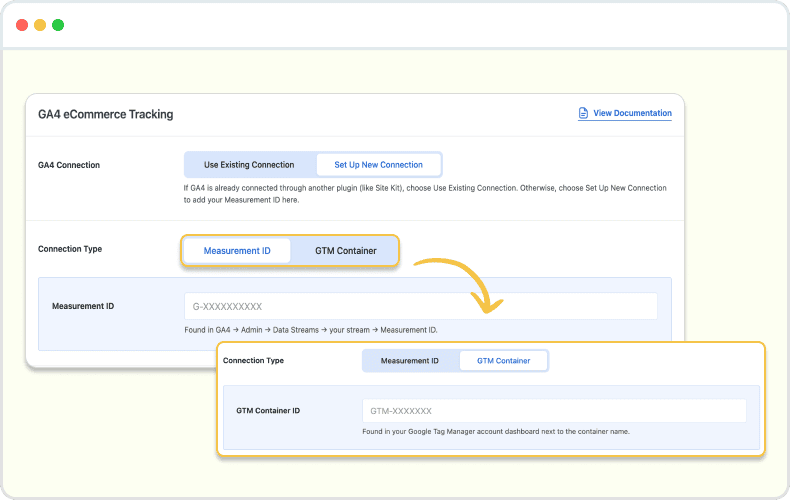Select GTM Container in lower Connection Type panel

tap(503, 361)
